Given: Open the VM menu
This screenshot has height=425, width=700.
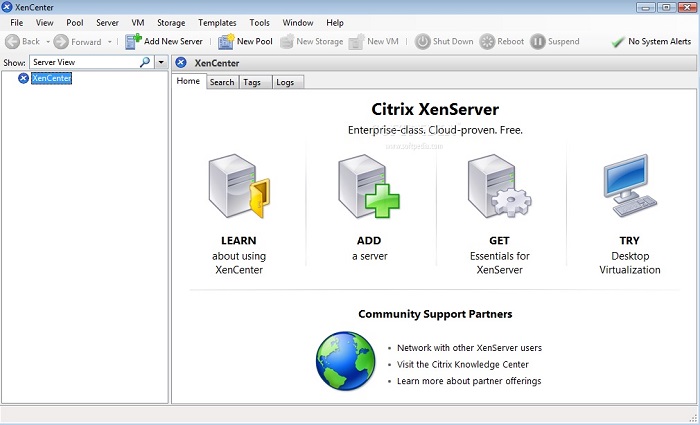Looking at the screenshot, I should [x=138, y=23].
